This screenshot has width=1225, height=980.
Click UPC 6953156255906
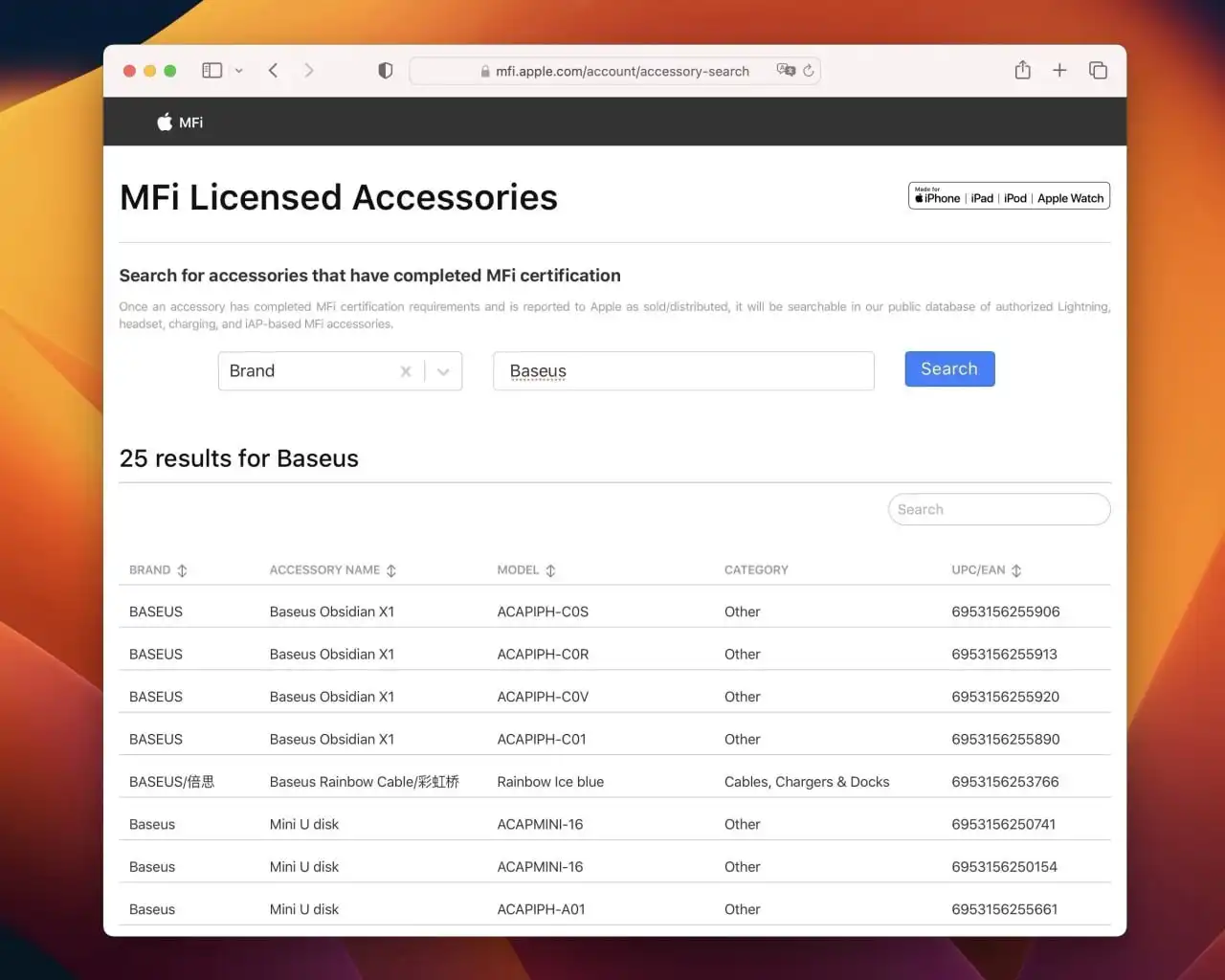click(1006, 612)
